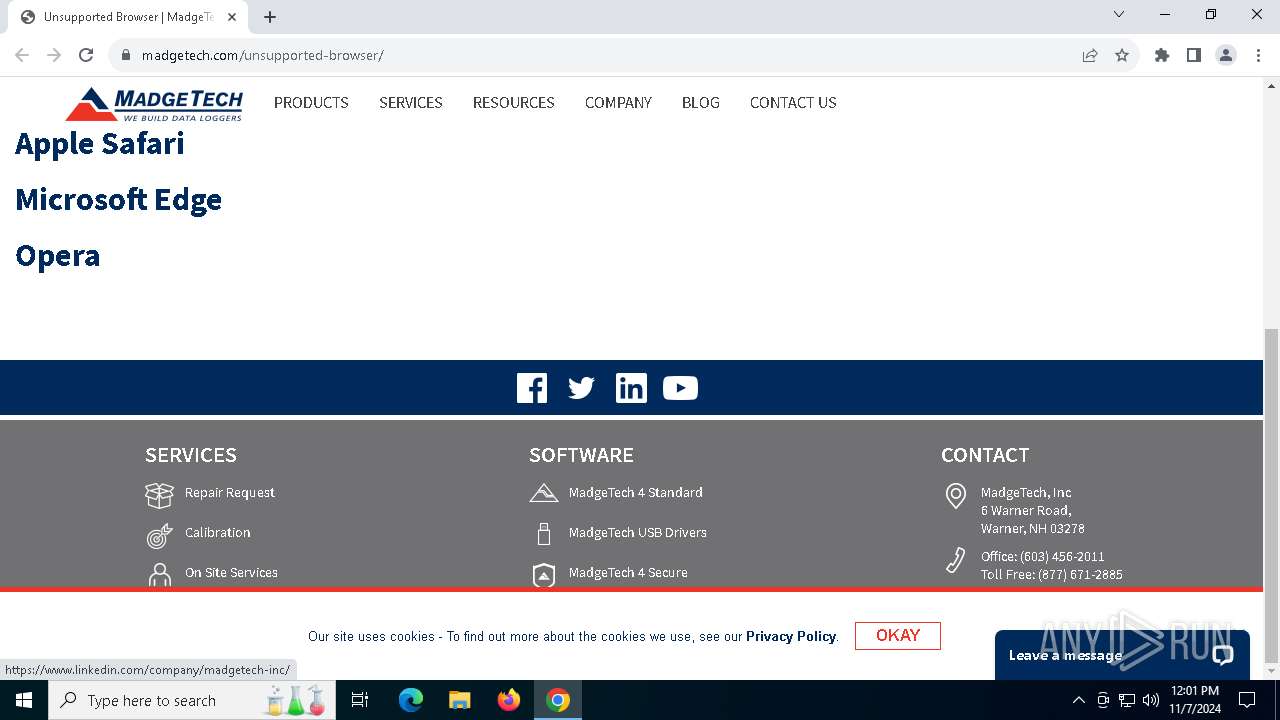
Task: Click the MadgeTech 4 Standard icon
Action: [543, 492]
